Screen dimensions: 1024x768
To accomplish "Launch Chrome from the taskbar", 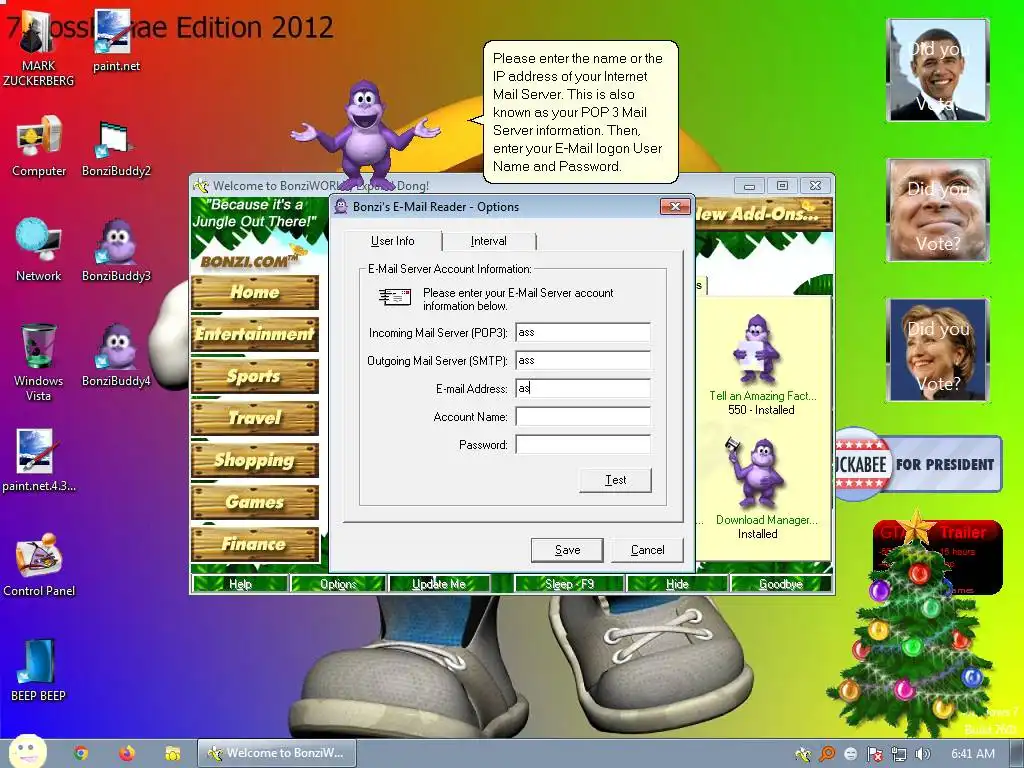I will (81, 753).
